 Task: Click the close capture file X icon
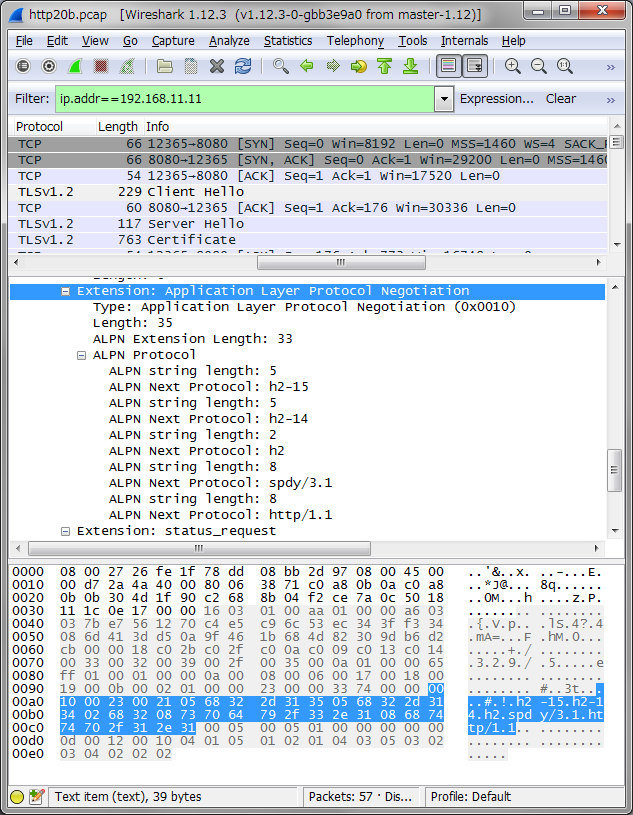217,66
